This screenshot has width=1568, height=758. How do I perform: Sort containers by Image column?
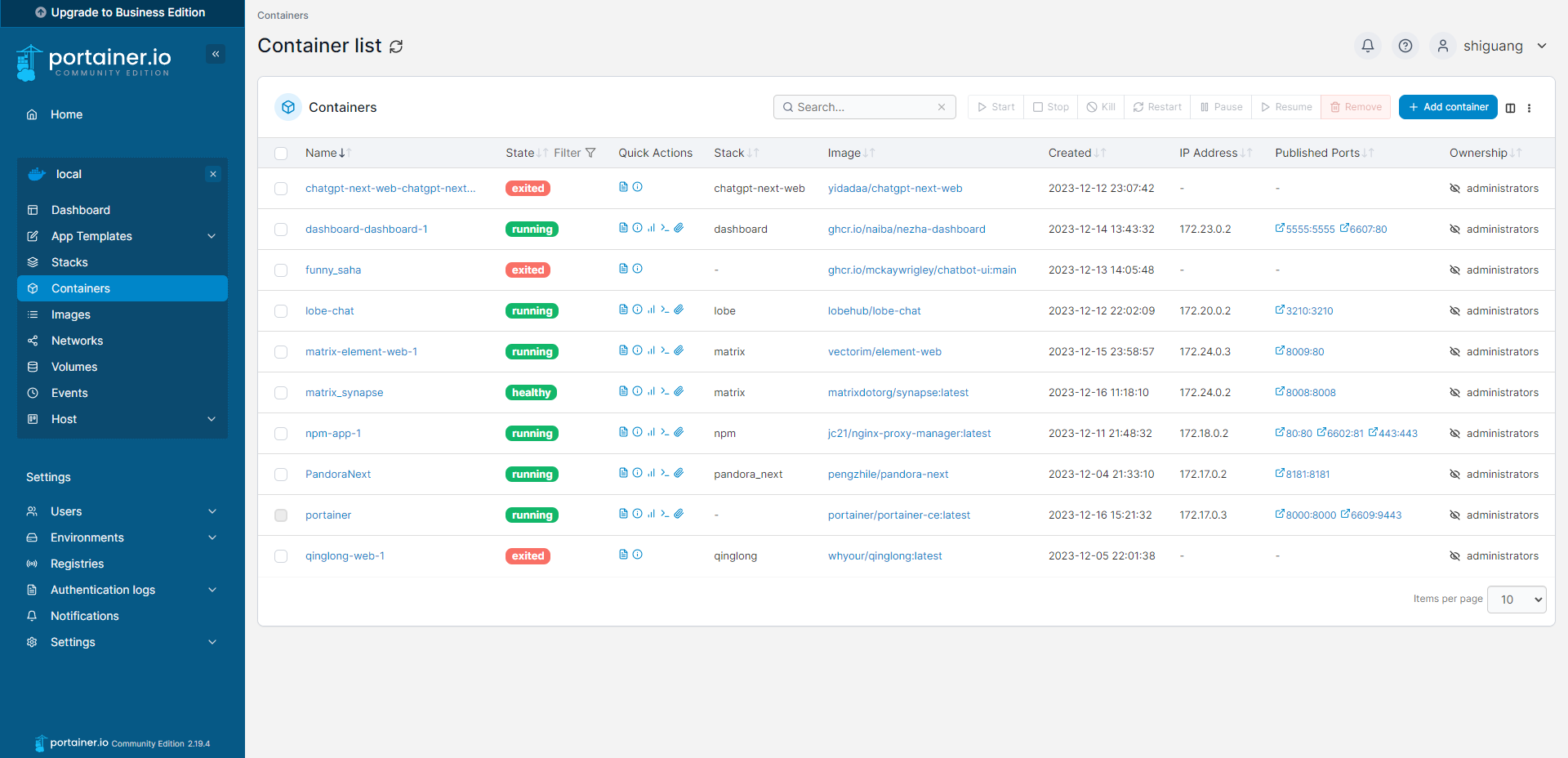(x=851, y=153)
